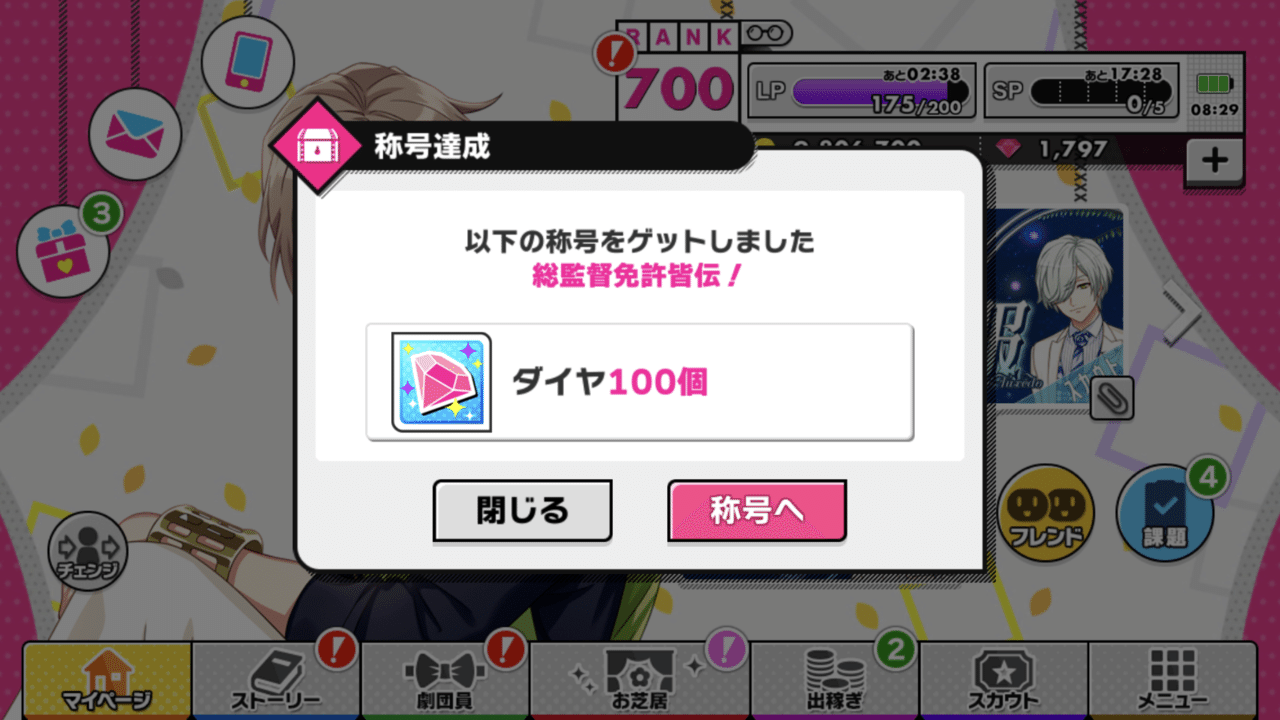Open the smartphone icon bubble
The image size is (1280, 720).
pos(247,62)
